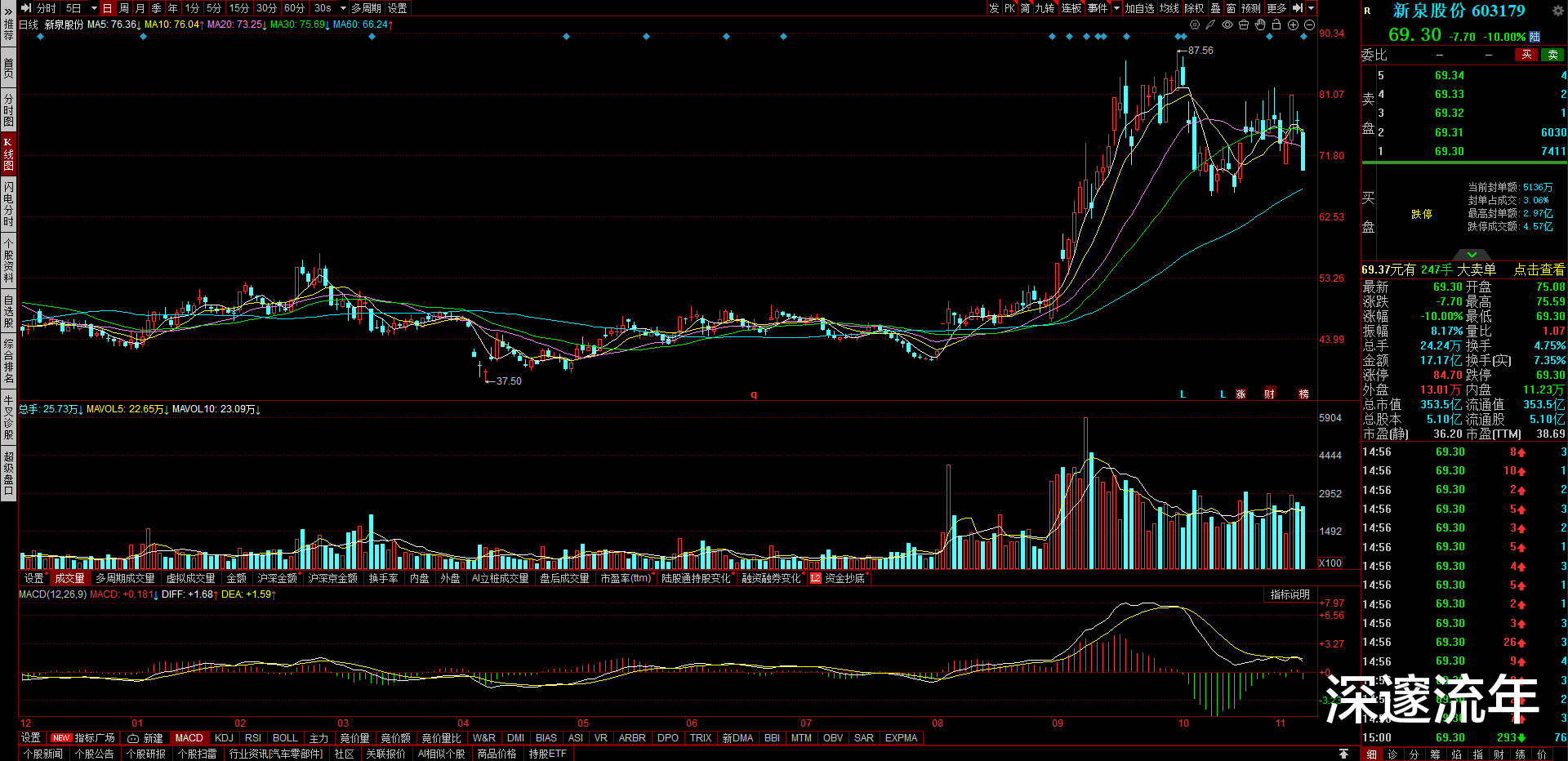Select the 60分 minute period
Viewport: 1568px width, 761px height.
click(295, 8)
